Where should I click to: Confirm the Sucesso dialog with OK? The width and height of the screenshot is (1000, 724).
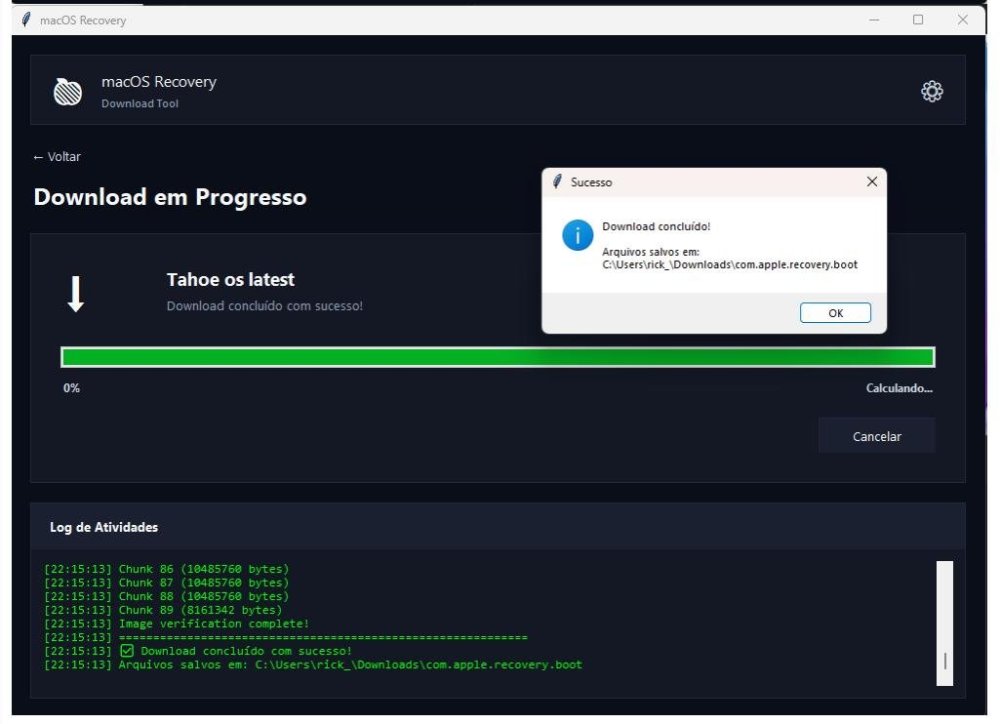click(835, 313)
